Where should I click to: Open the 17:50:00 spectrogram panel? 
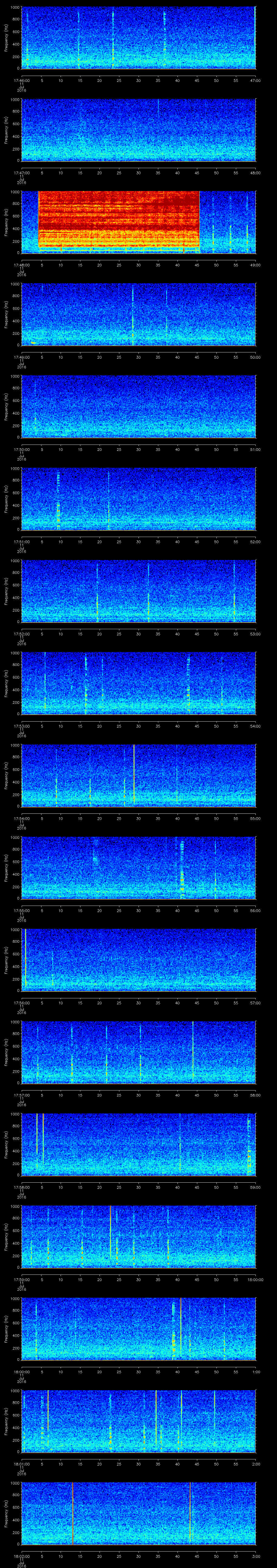tap(138, 407)
